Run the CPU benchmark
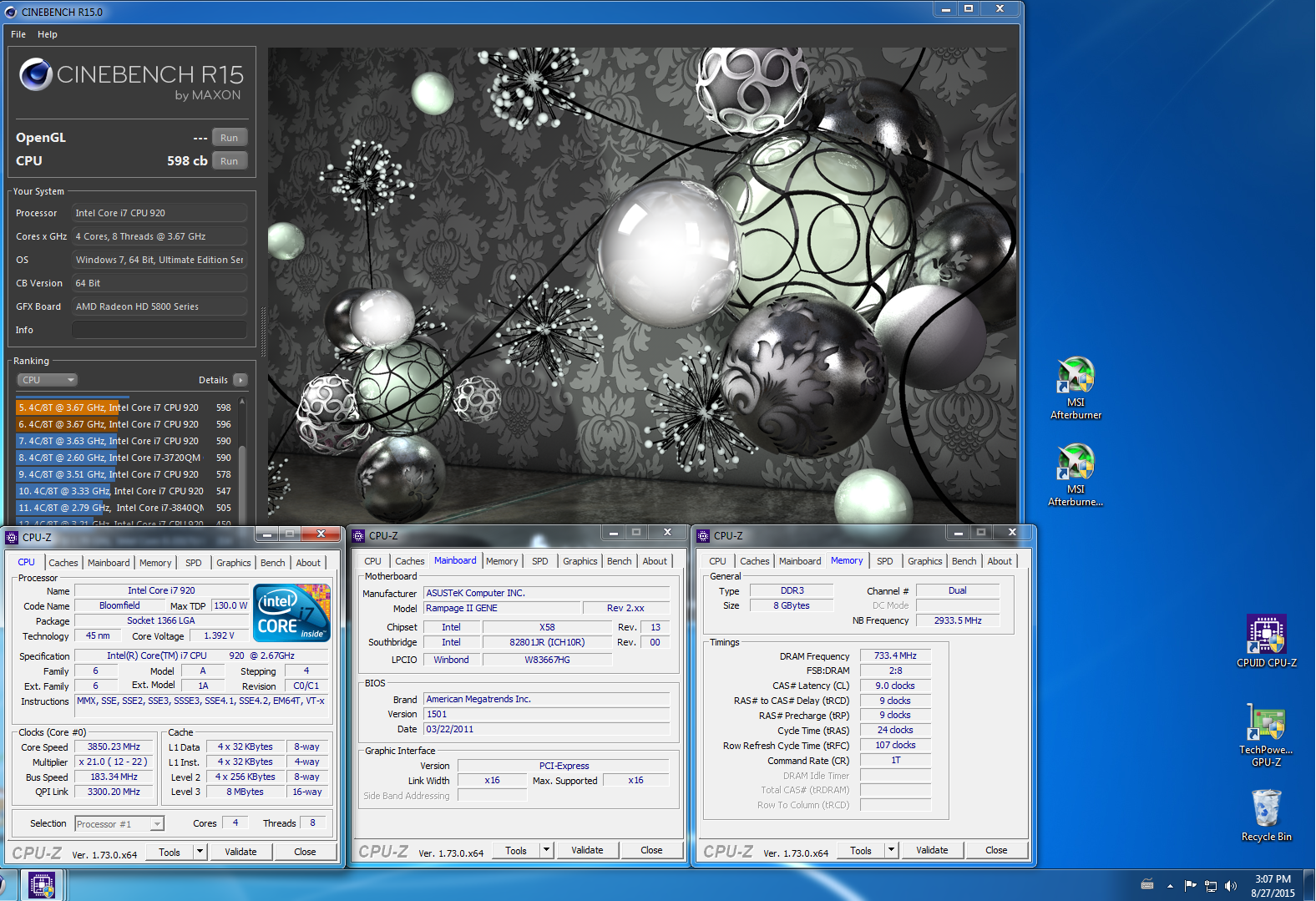The width and height of the screenshot is (1316, 901). (x=230, y=161)
